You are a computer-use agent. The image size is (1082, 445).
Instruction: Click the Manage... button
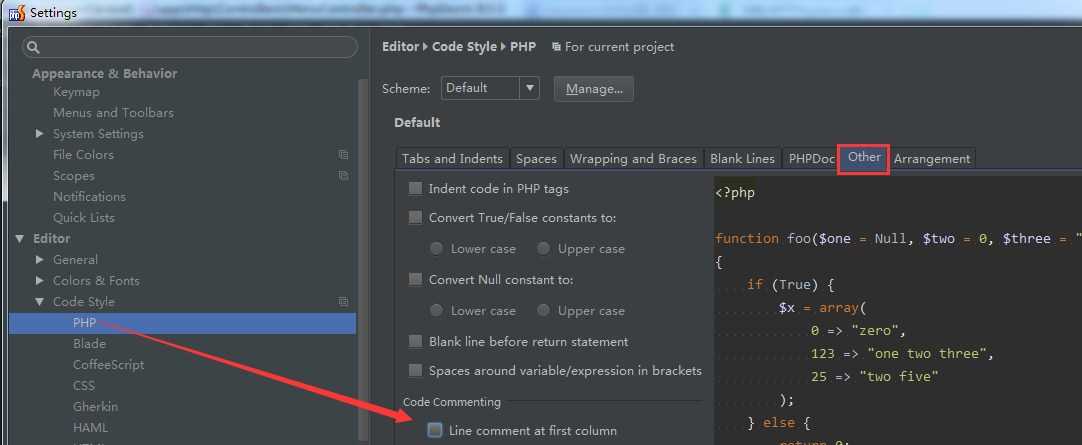[594, 89]
